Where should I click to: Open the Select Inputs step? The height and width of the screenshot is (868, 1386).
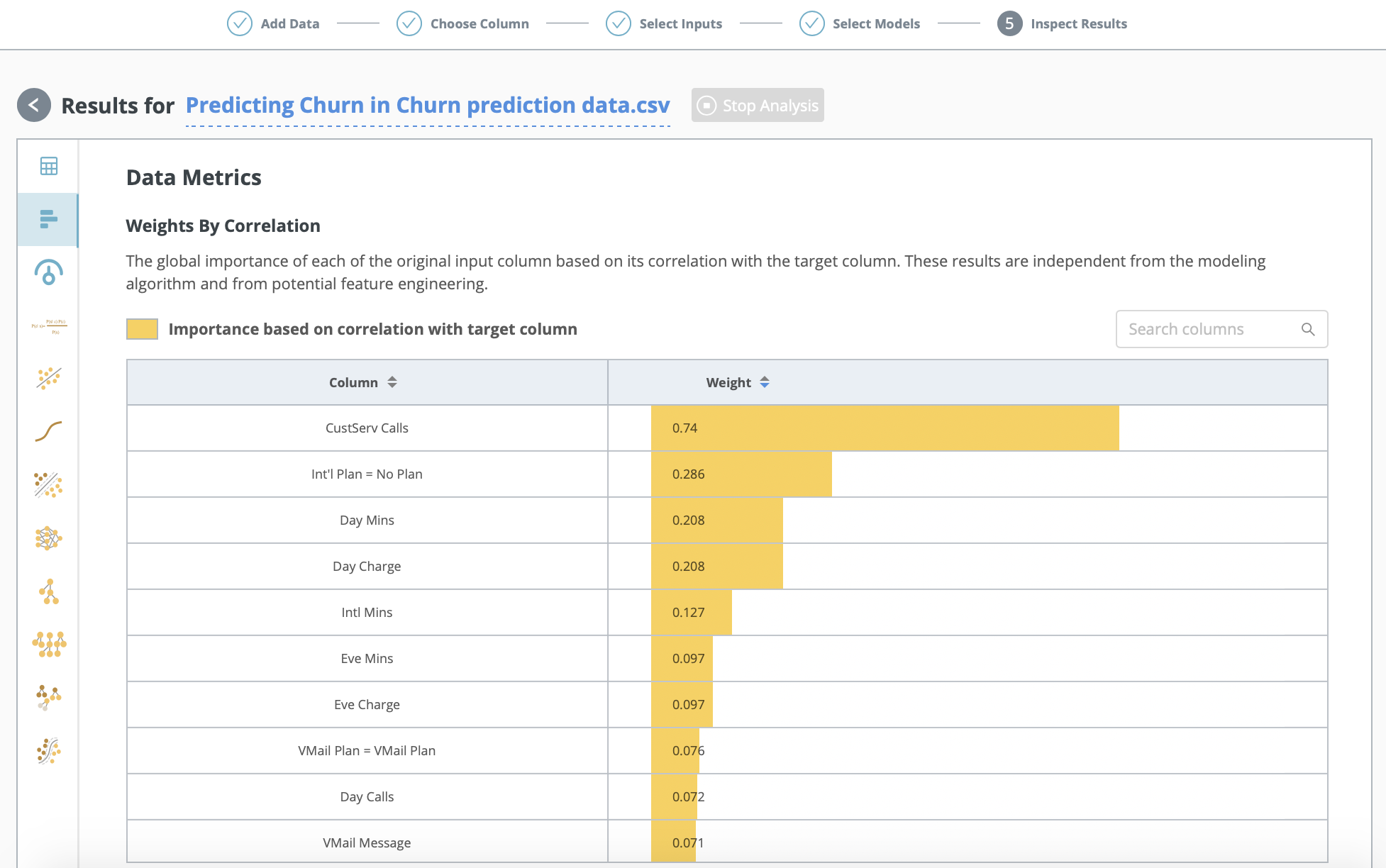pyautogui.click(x=618, y=23)
